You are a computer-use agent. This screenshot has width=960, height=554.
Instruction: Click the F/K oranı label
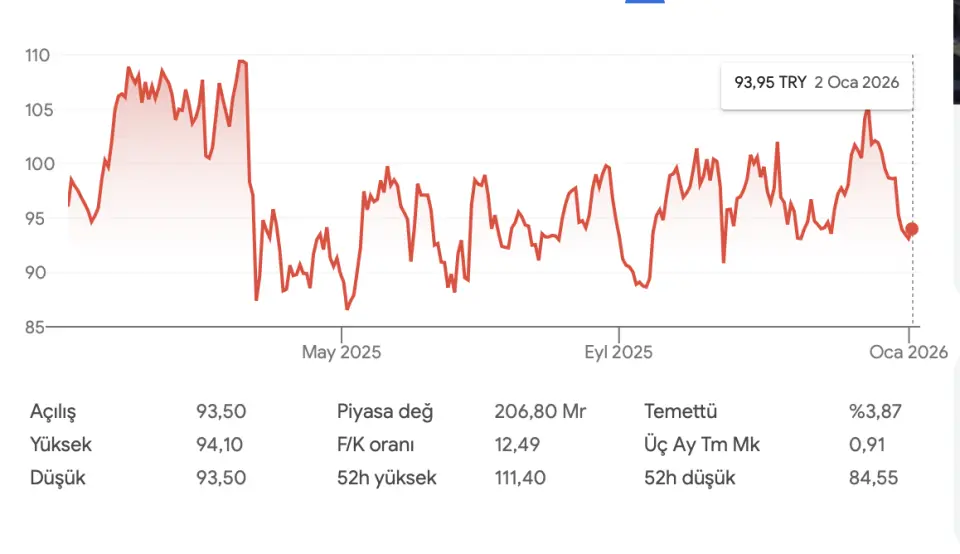[376, 445]
